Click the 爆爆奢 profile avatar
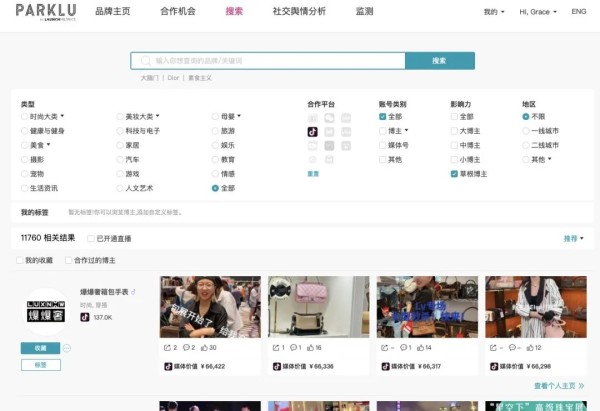Viewport: 600px width, 411px height. 46,312
